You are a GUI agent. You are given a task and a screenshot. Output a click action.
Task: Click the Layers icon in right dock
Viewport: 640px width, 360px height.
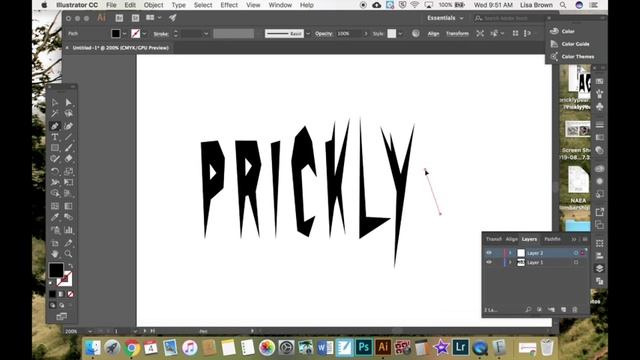click(599, 268)
